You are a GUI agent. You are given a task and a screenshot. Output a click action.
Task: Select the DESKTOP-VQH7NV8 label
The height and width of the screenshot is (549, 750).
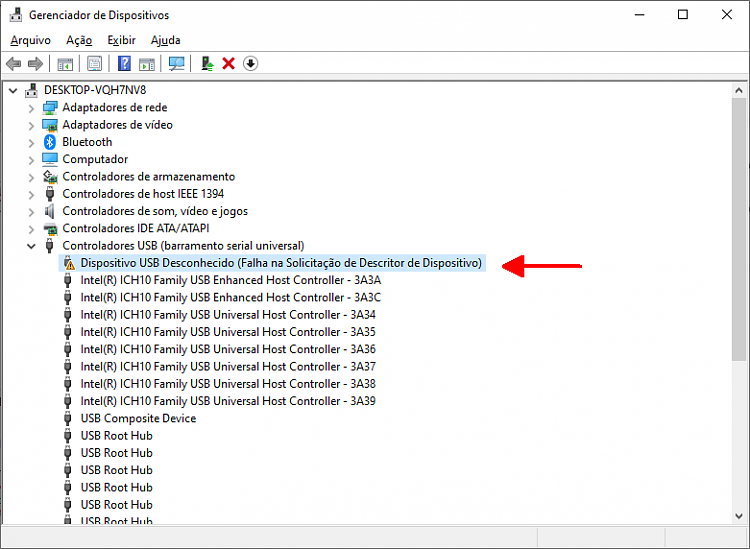coord(95,90)
